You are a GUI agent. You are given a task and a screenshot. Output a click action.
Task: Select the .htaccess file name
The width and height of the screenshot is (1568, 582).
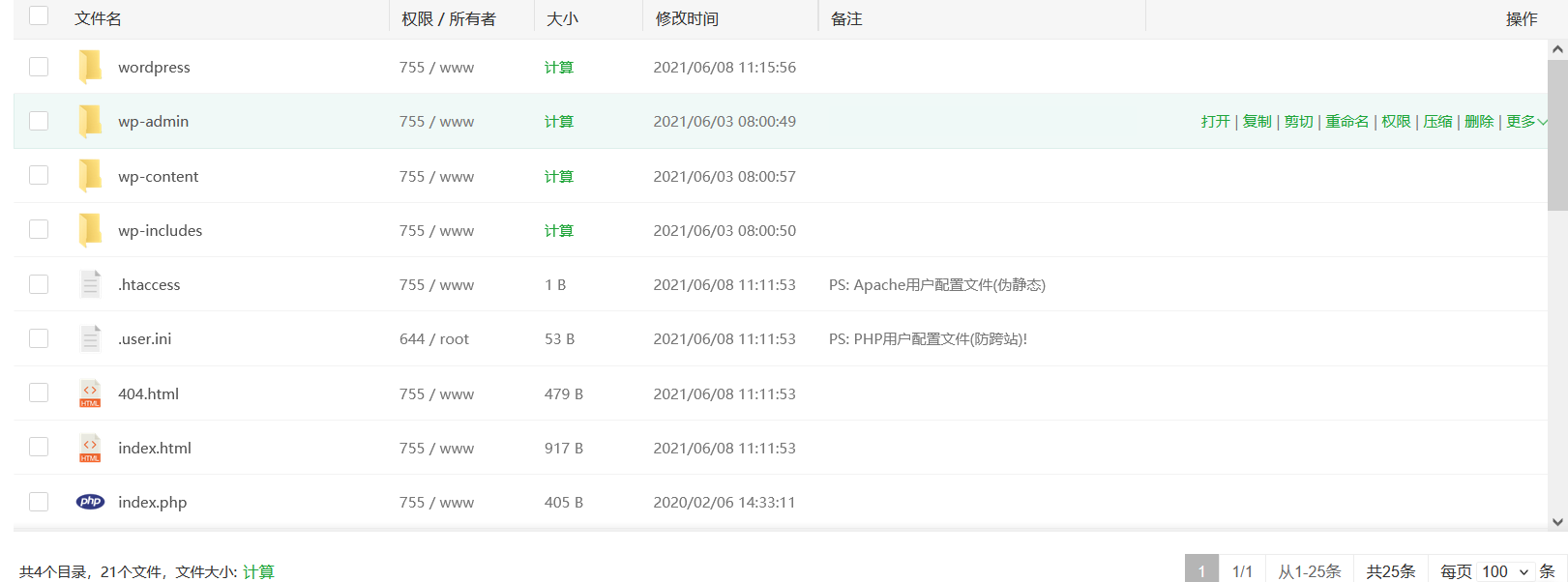click(x=149, y=284)
